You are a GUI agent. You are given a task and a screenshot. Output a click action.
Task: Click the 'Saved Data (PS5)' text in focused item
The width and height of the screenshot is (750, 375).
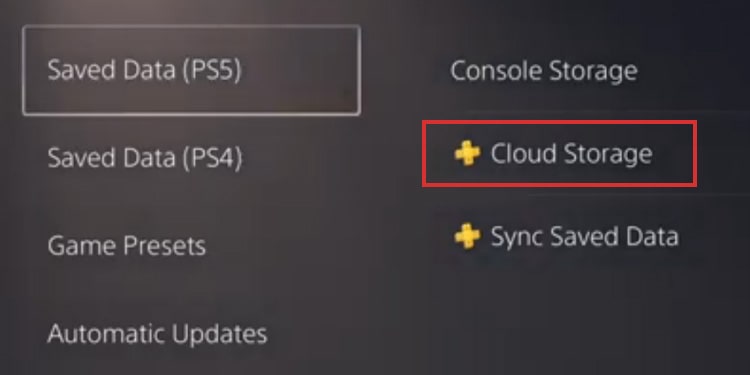click(144, 70)
